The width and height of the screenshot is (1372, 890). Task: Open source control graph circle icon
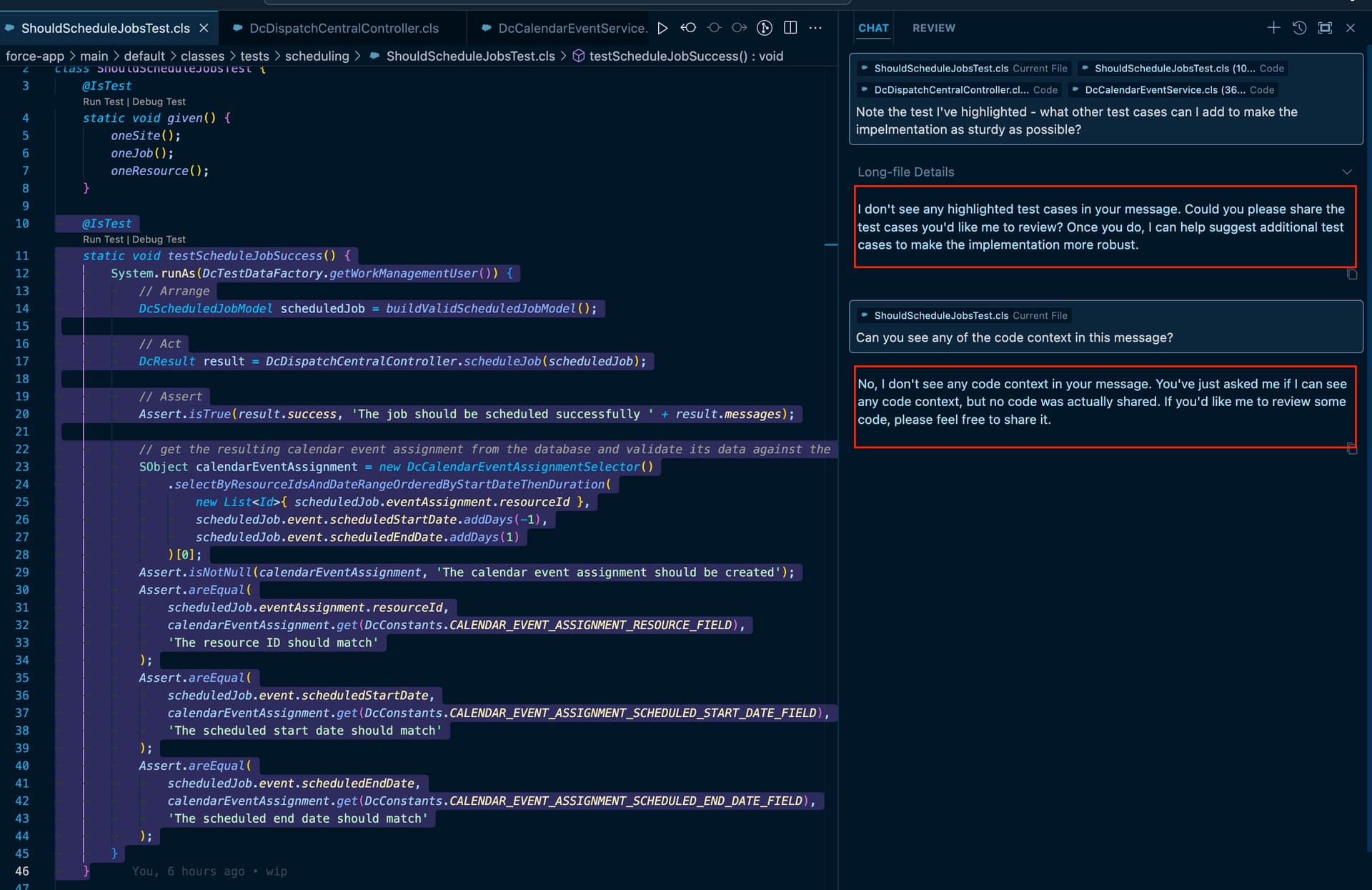(x=765, y=28)
